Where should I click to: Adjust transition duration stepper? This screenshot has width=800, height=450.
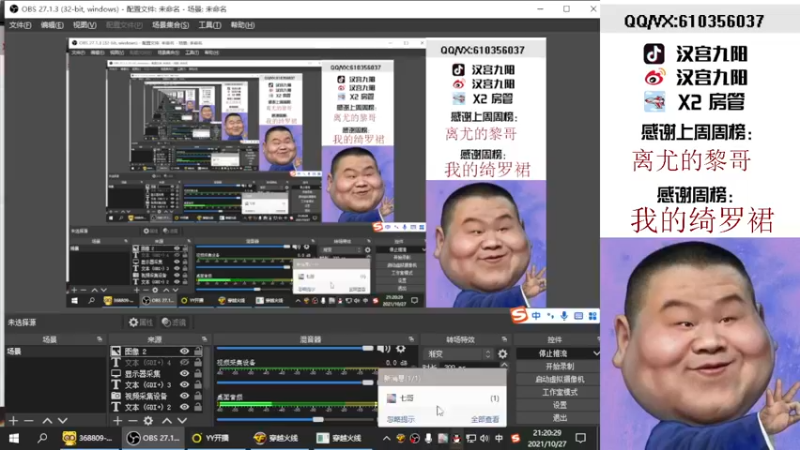[504, 365]
